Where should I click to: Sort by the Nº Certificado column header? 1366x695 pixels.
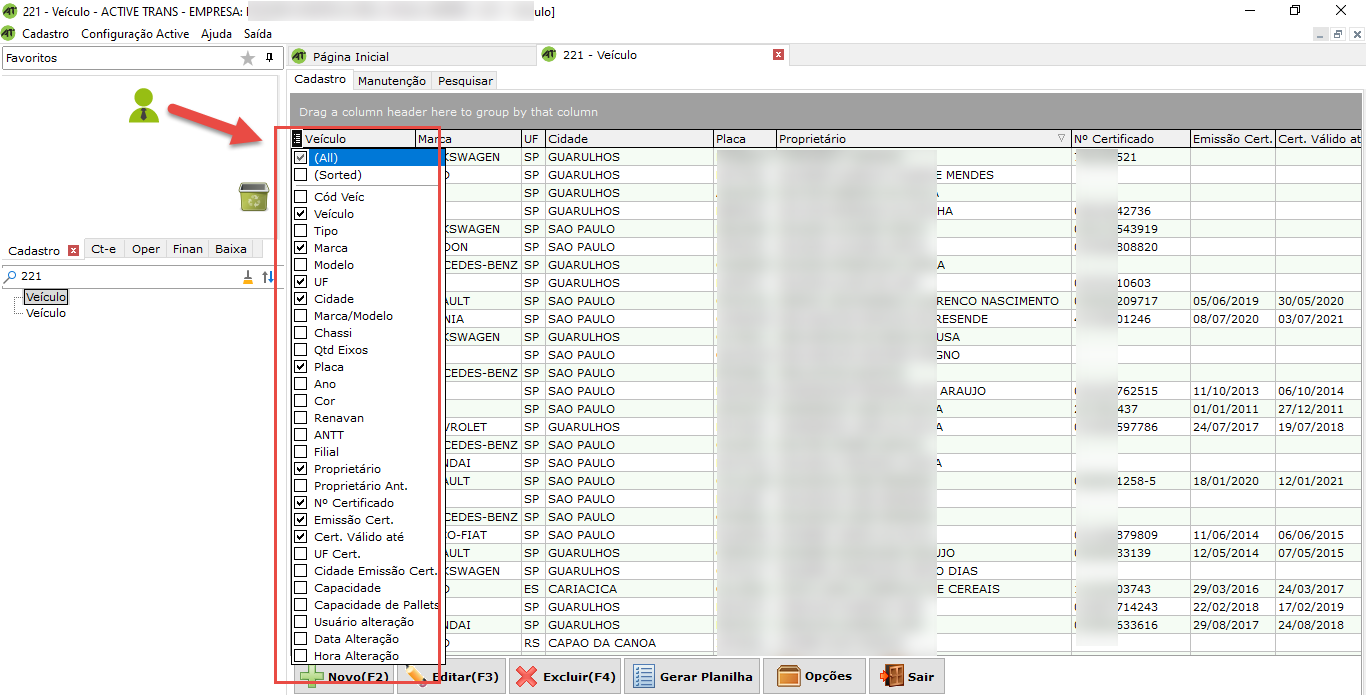point(1131,139)
